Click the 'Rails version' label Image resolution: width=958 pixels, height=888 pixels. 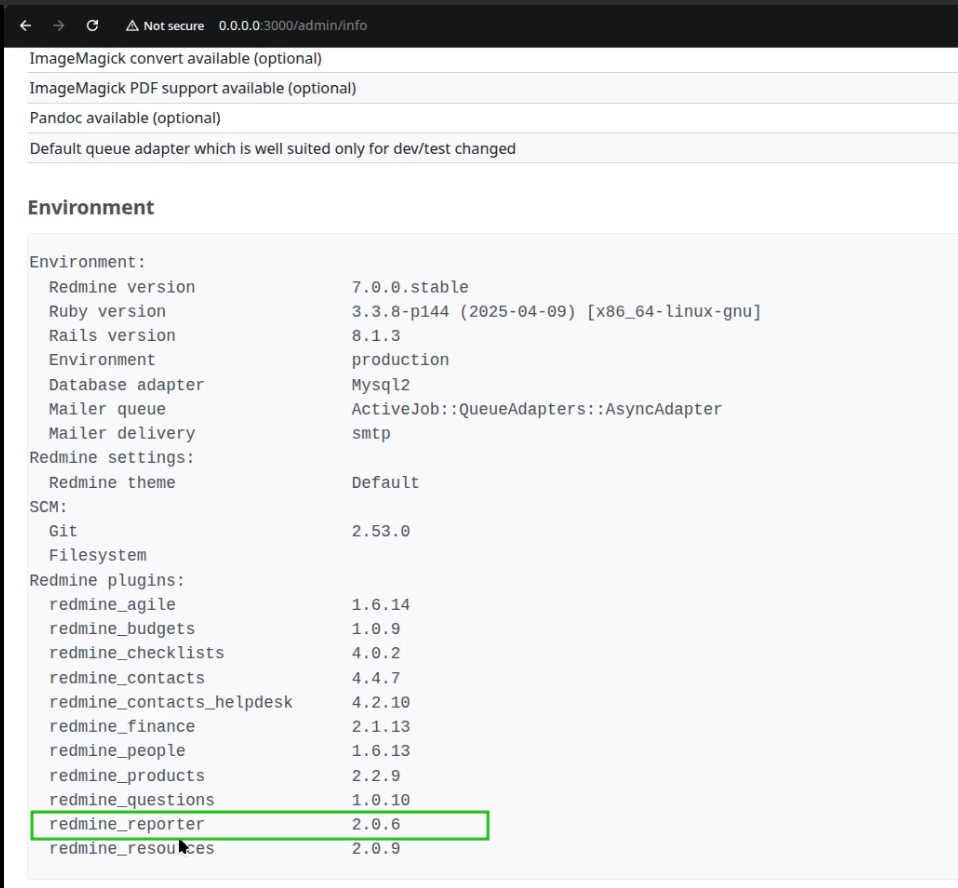point(112,336)
